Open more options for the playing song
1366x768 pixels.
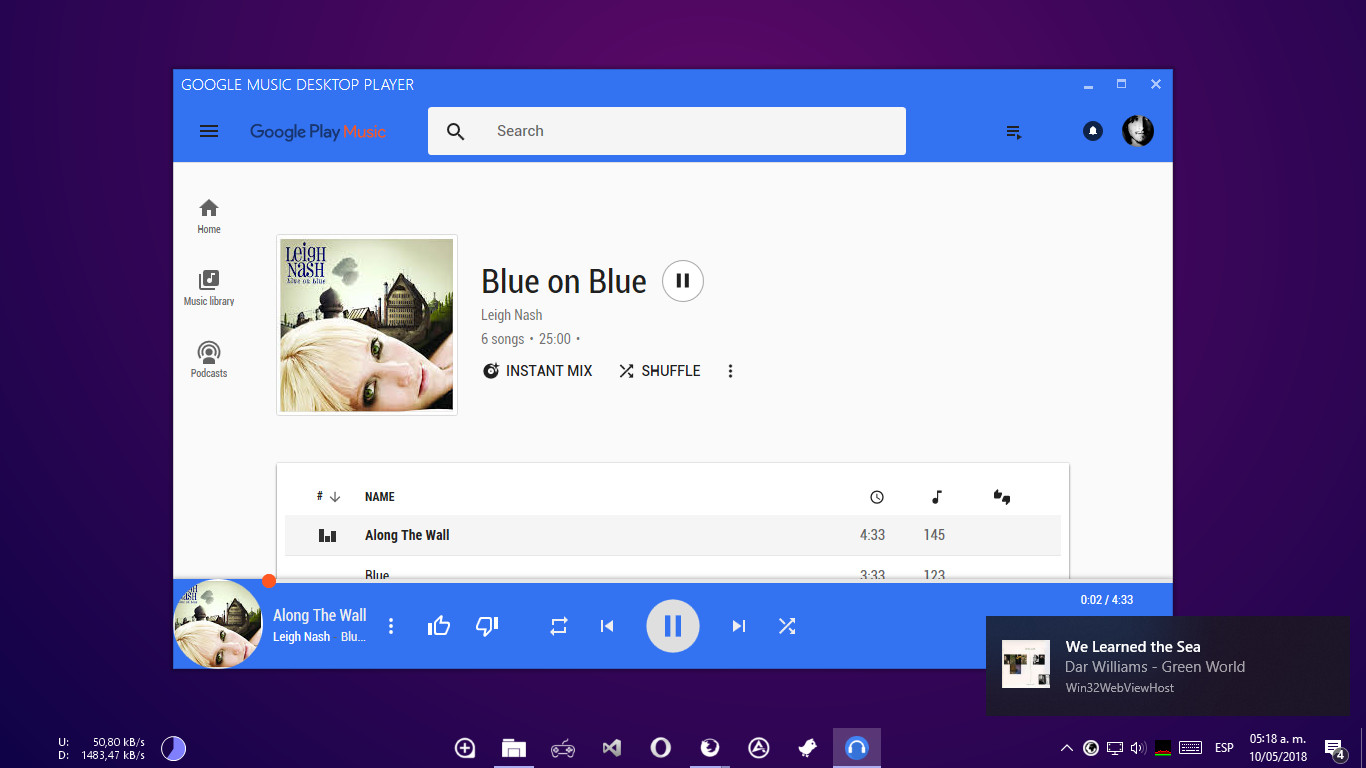point(391,626)
